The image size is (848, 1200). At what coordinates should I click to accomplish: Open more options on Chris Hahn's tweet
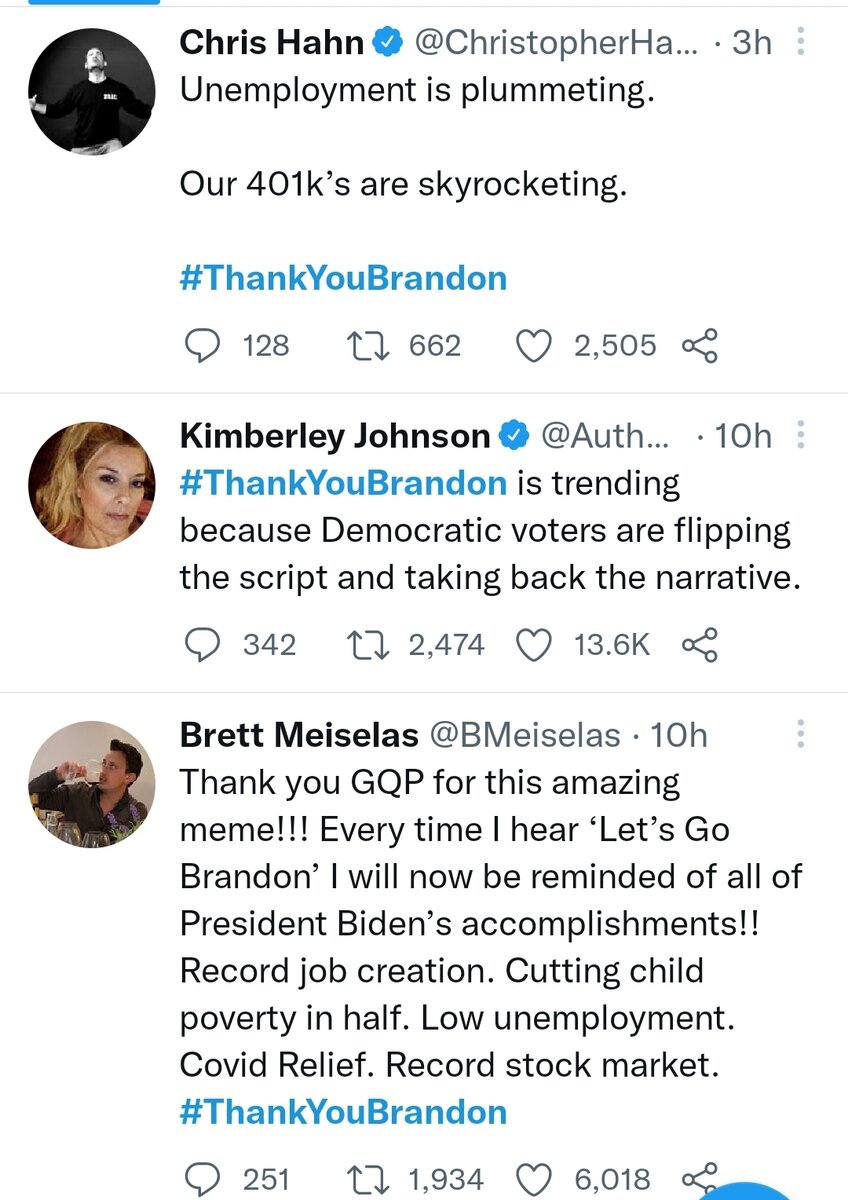coord(799,42)
